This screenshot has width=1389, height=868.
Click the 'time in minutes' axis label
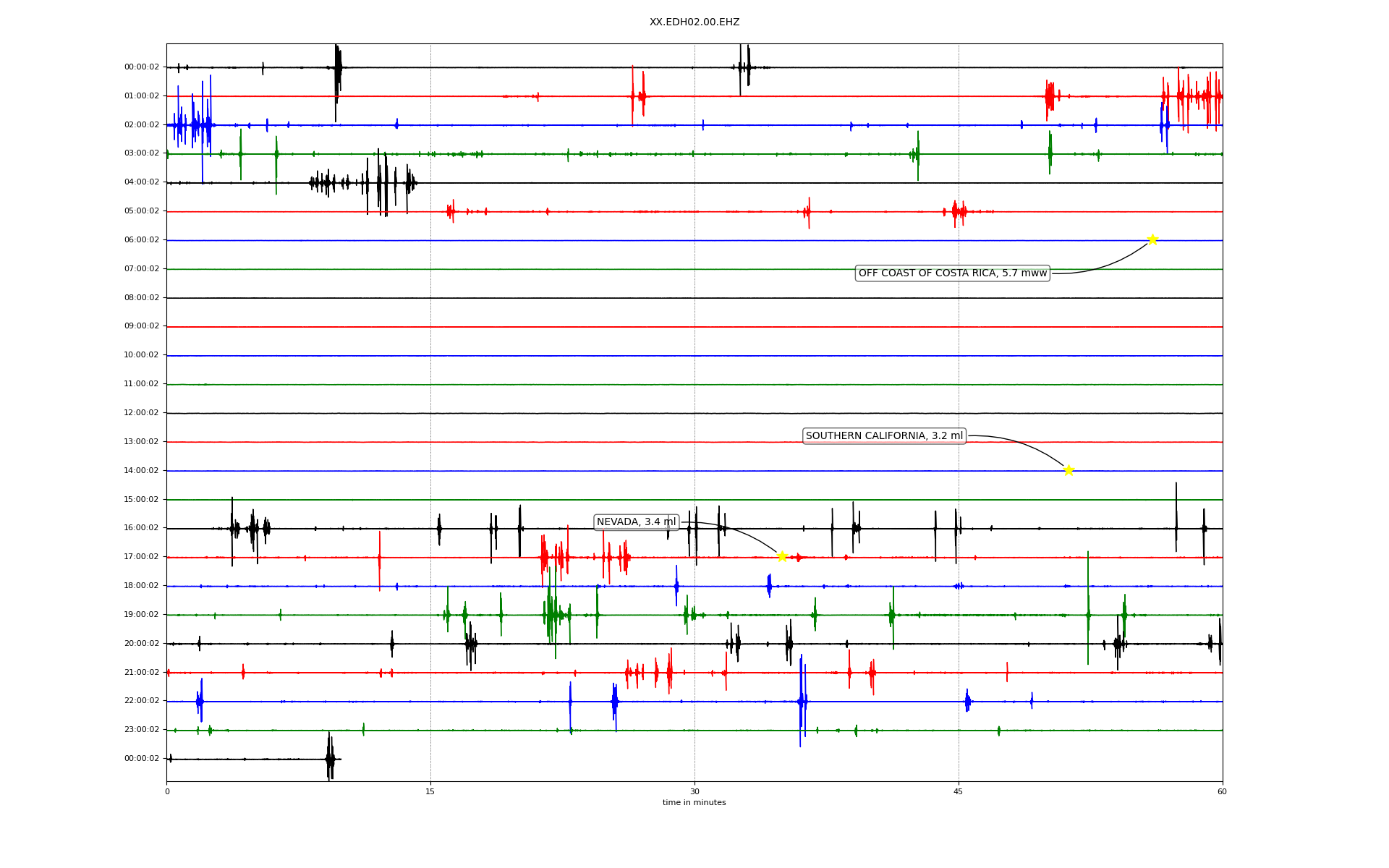tap(694, 803)
